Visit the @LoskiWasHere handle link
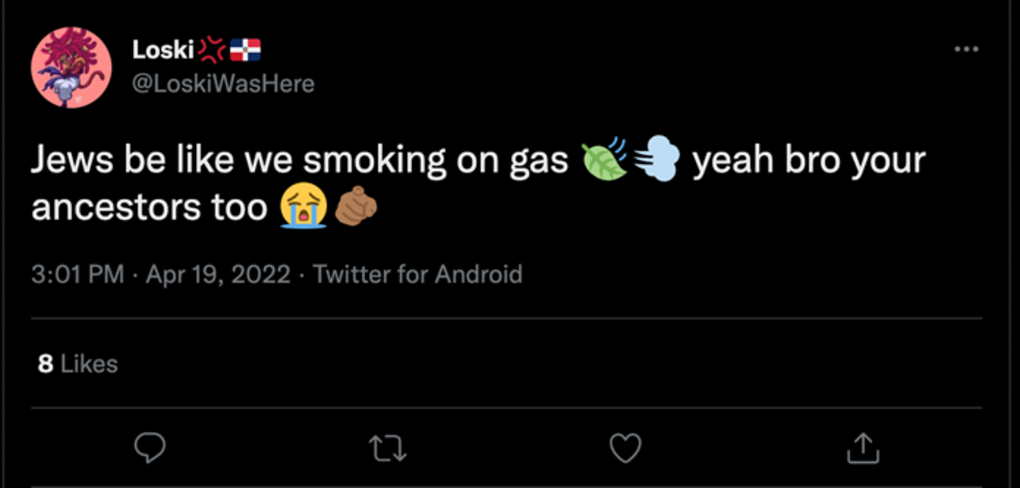 [223, 84]
